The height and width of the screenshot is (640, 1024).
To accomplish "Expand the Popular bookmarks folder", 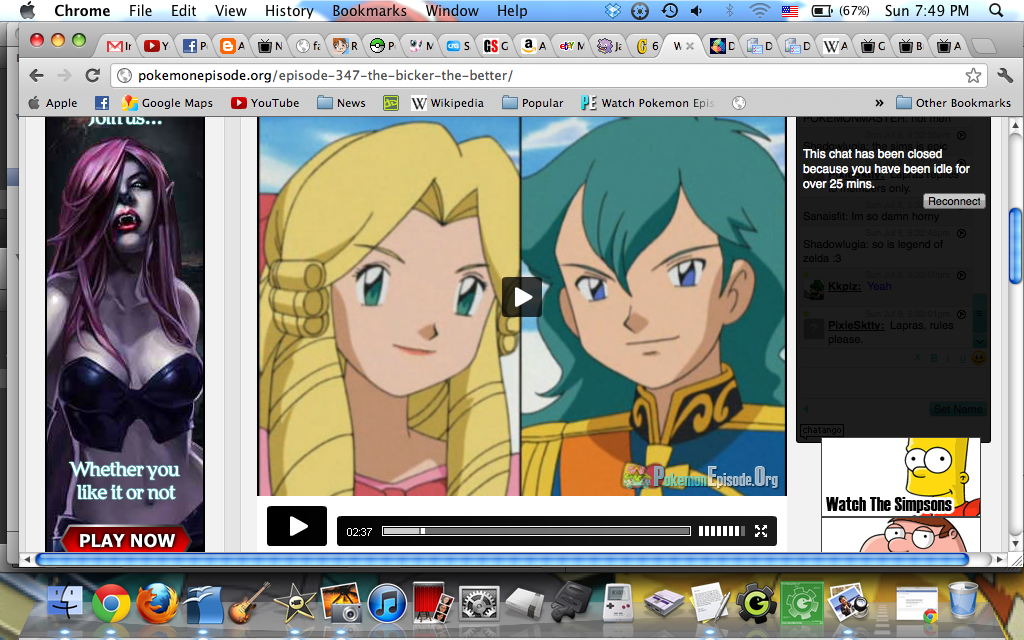I will click(x=533, y=103).
